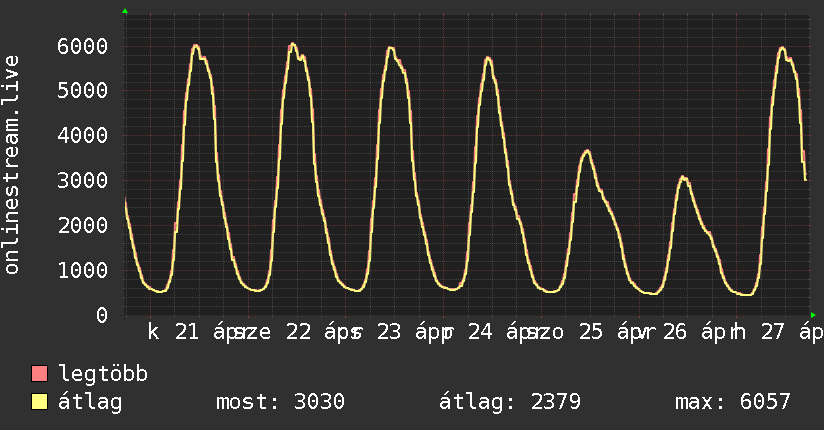Click the lower peak on 25 ápr

click(x=588, y=151)
